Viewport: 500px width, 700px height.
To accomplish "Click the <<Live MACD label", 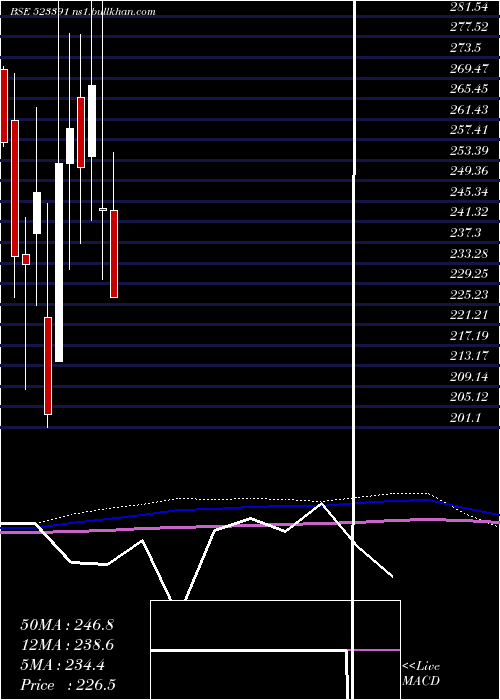I will click(421, 674).
